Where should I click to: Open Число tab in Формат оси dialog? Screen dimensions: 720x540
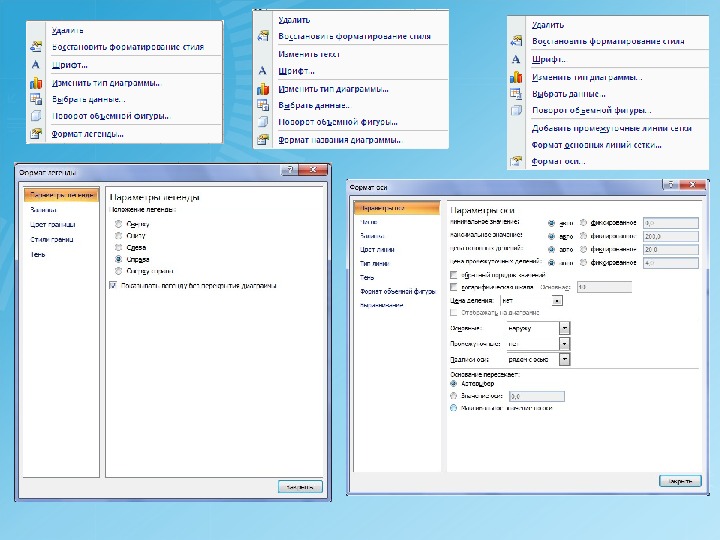pyautogui.click(x=369, y=222)
